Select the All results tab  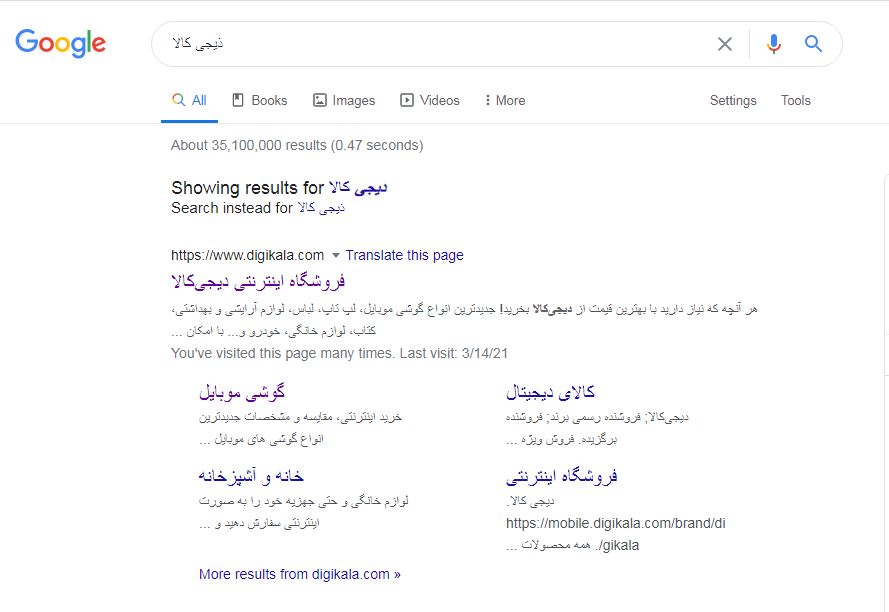point(189,100)
